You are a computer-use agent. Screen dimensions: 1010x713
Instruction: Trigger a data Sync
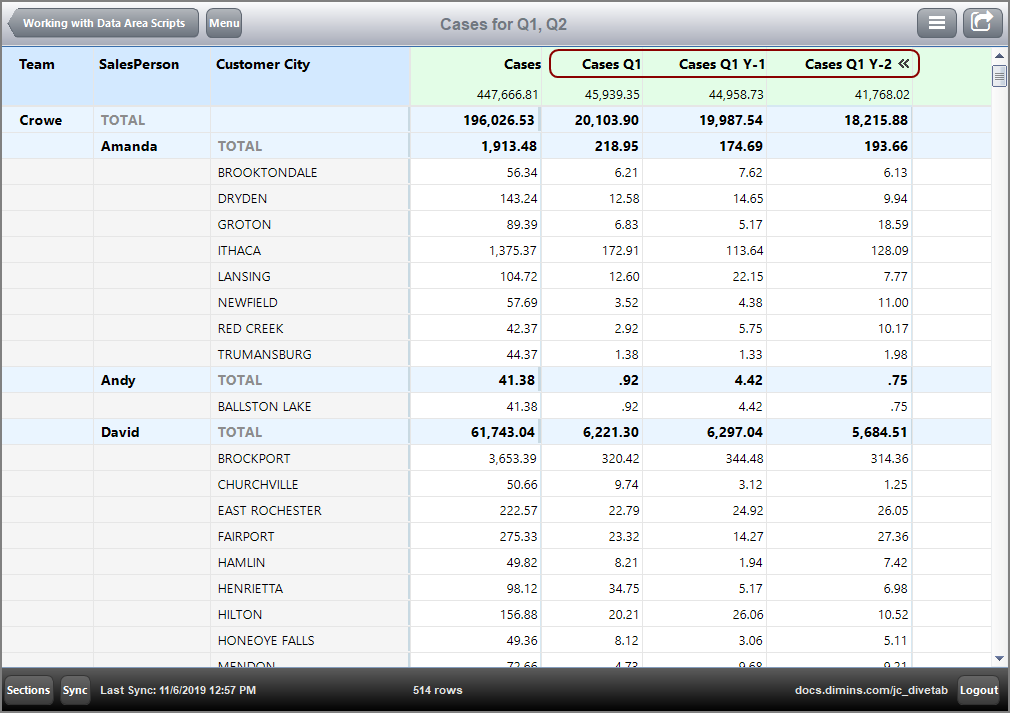point(75,690)
